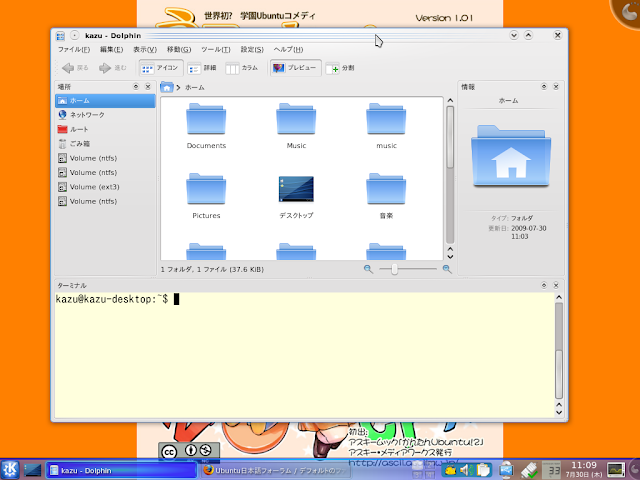This screenshot has width=640, height=480.
Task: Open the clipboard Klipper tray icon
Action: 483,470
